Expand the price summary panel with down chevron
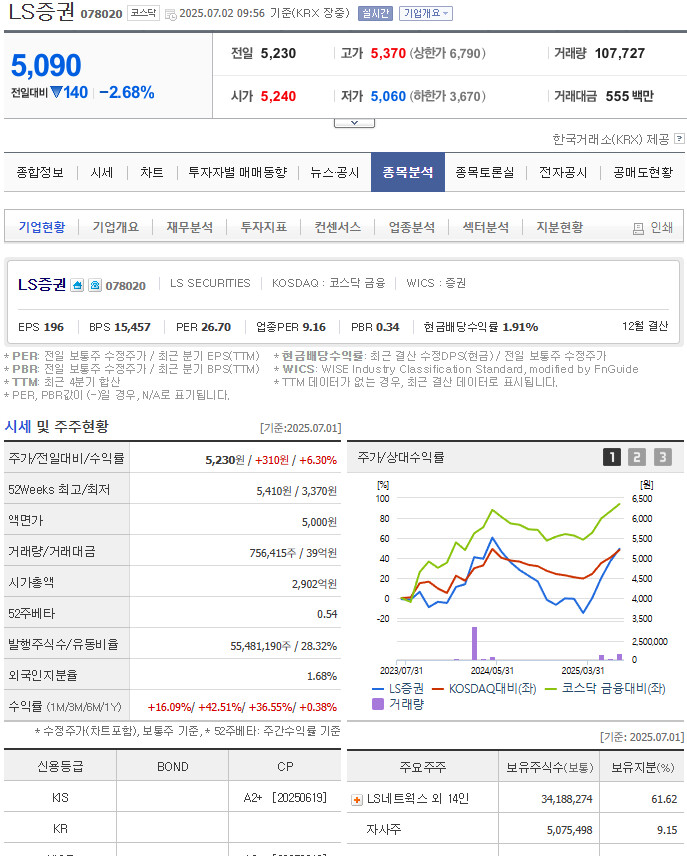Viewport: 687px width, 856px height. click(354, 123)
